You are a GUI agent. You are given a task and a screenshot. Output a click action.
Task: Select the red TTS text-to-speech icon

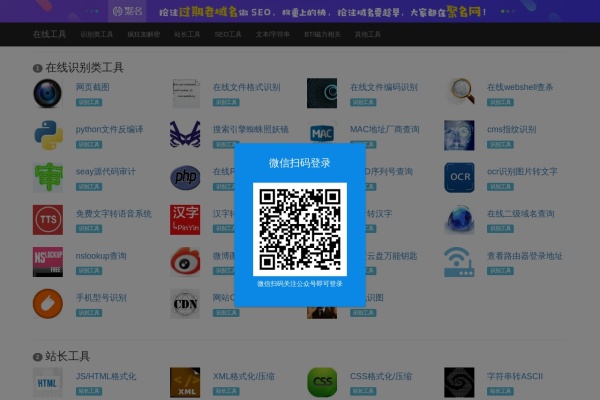click(47, 219)
